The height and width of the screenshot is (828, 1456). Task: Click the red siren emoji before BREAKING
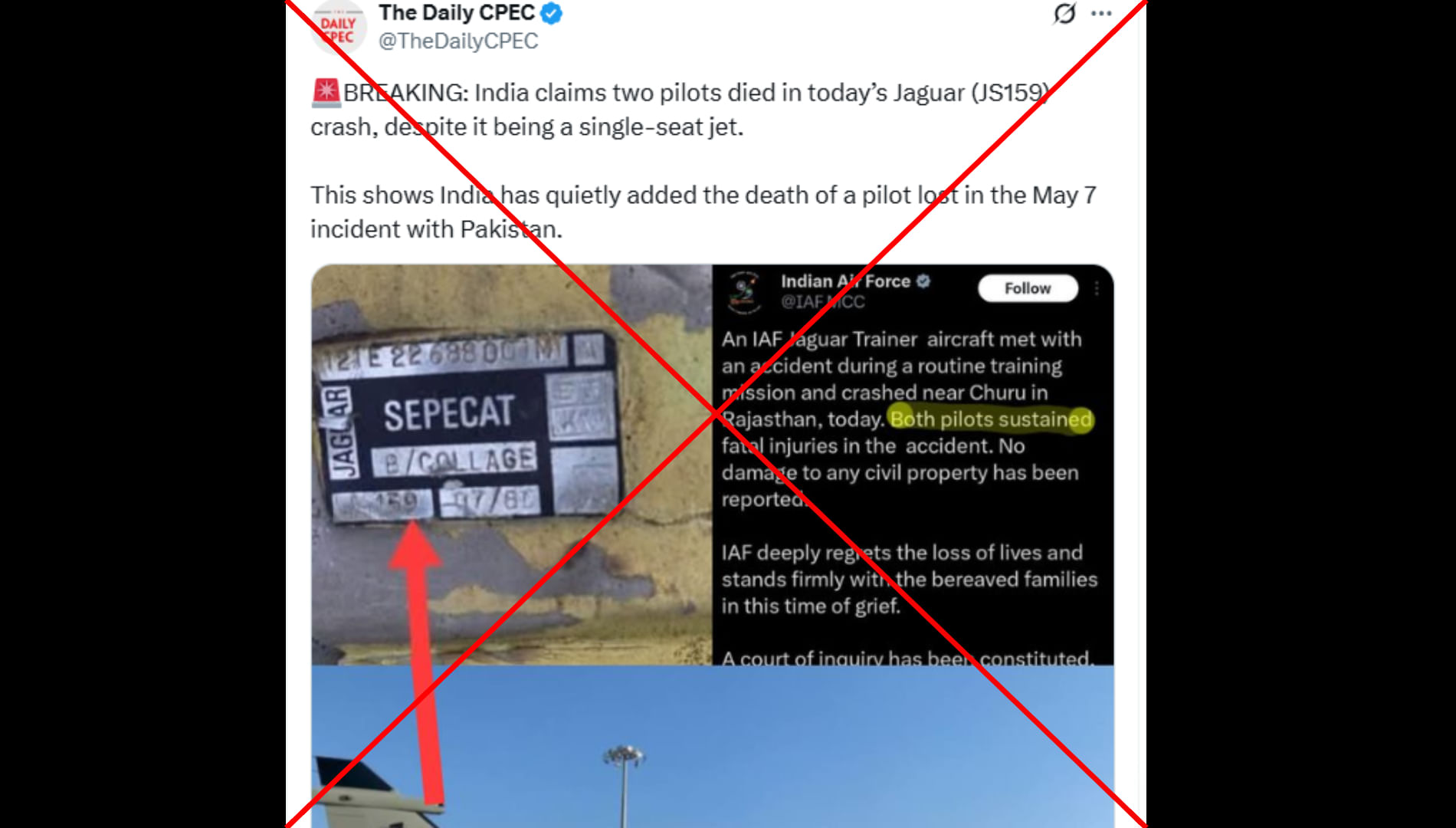click(326, 92)
